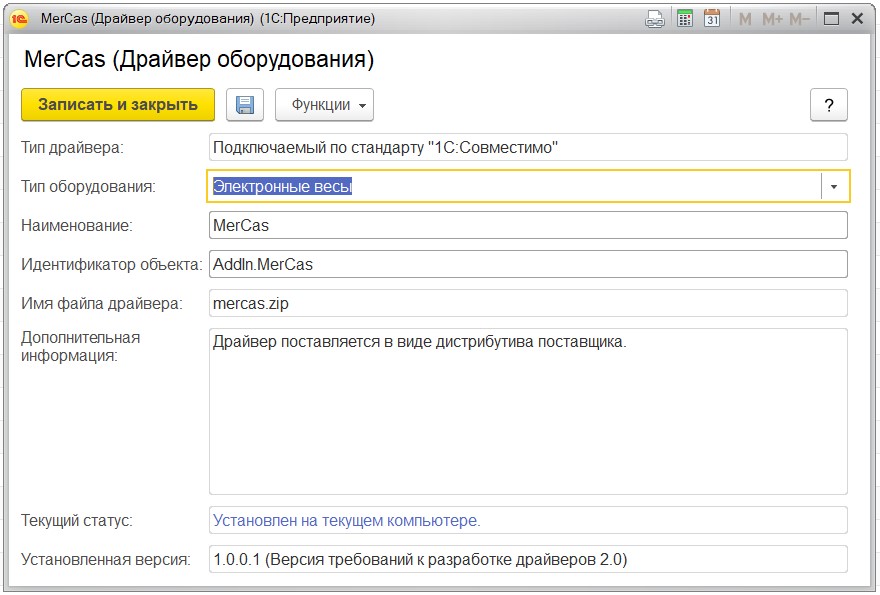880x595 pixels.
Task: Click the Дополнительная информация text area
Action: [528, 410]
